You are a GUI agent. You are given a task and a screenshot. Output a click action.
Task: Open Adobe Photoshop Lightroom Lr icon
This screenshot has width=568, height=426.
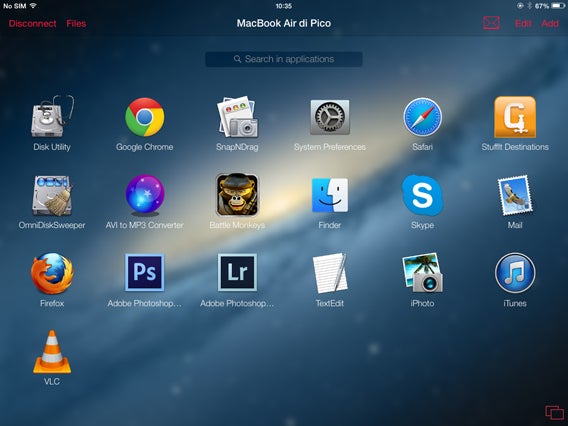[237, 272]
